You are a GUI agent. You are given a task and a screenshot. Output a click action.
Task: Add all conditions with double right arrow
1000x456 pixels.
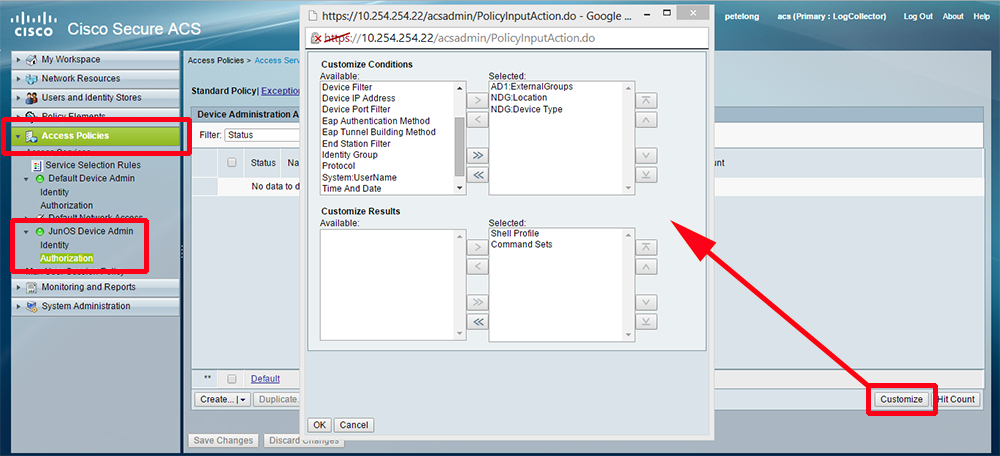[477, 155]
